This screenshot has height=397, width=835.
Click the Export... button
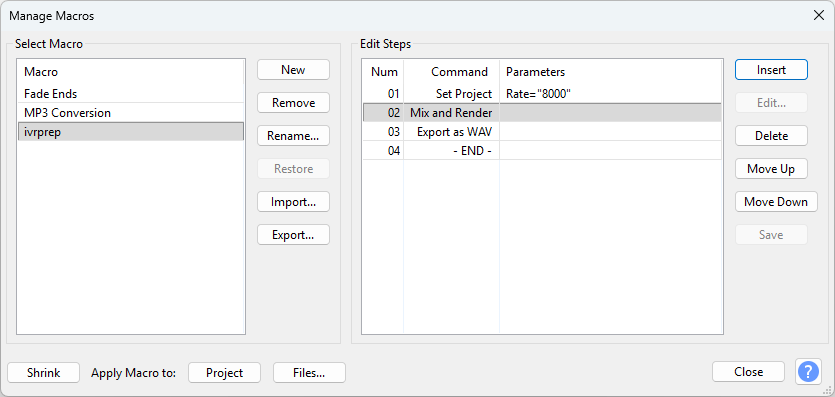click(x=293, y=235)
